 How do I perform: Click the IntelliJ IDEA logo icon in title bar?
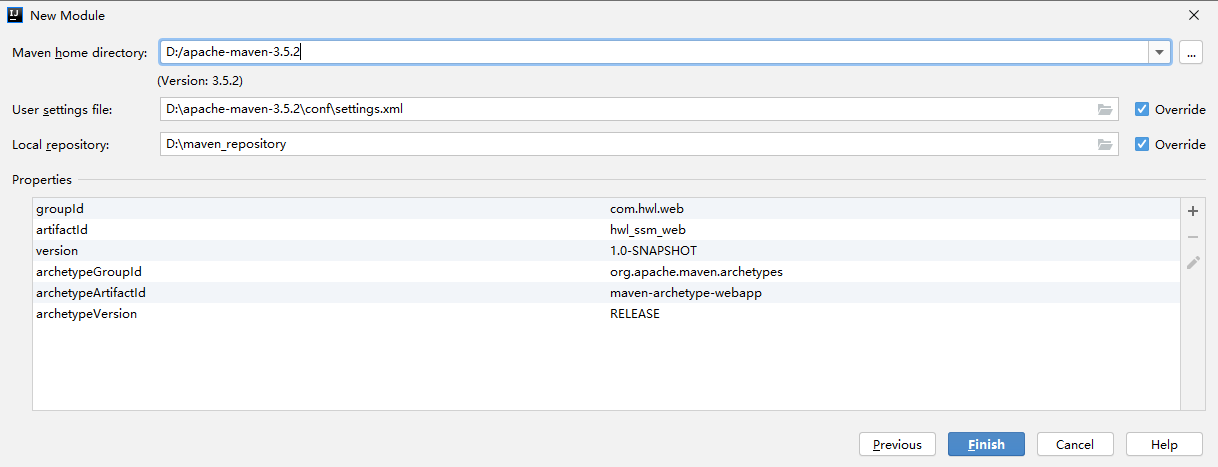coord(15,15)
